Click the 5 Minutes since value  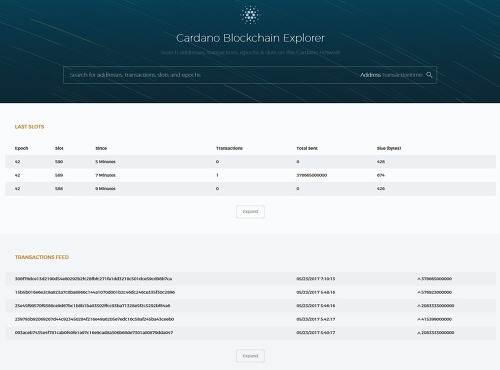[x=105, y=162]
